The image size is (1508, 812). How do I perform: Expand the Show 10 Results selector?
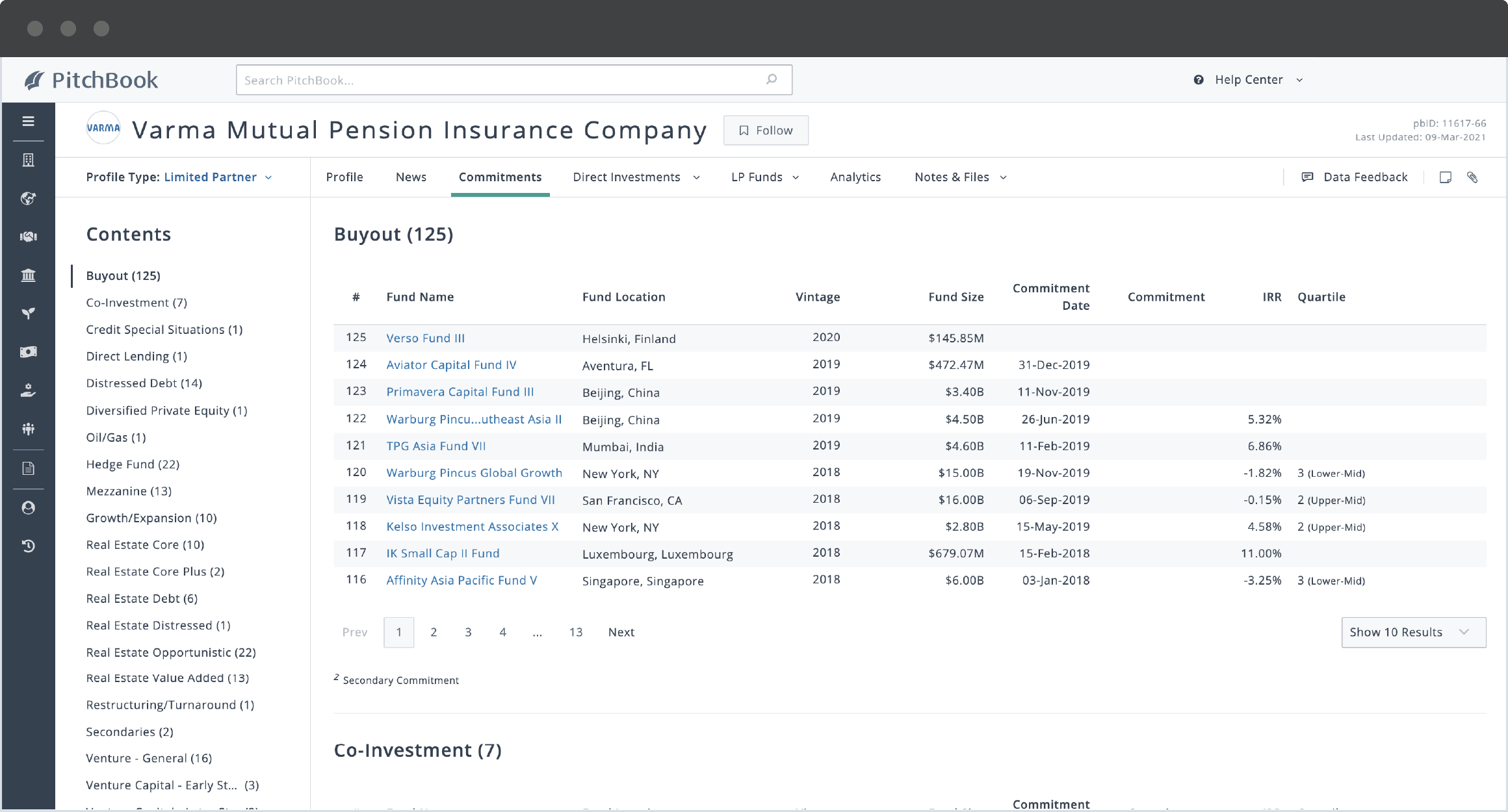tap(1413, 632)
